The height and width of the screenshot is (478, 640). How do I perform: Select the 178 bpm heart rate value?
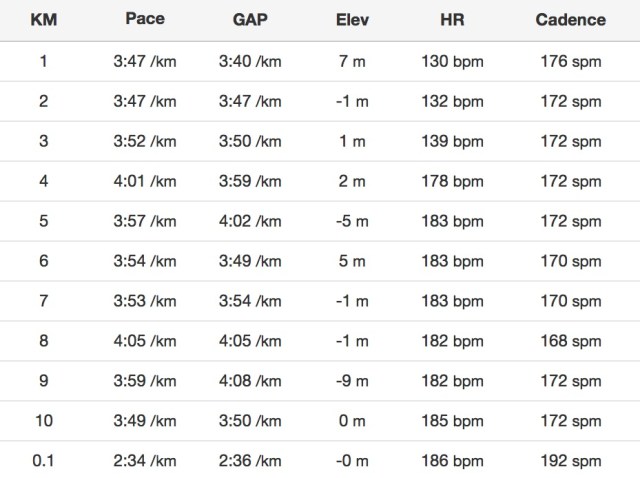tap(452, 181)
